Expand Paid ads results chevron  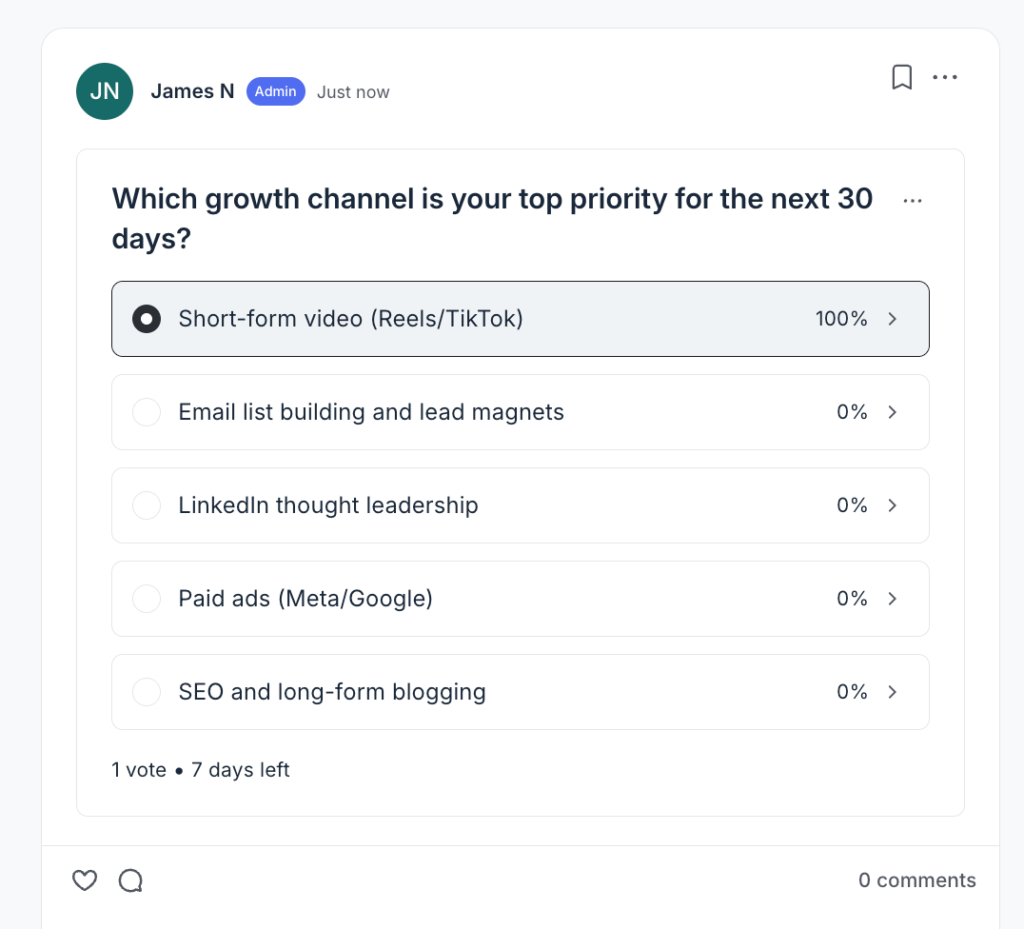[x=893, y=599]
